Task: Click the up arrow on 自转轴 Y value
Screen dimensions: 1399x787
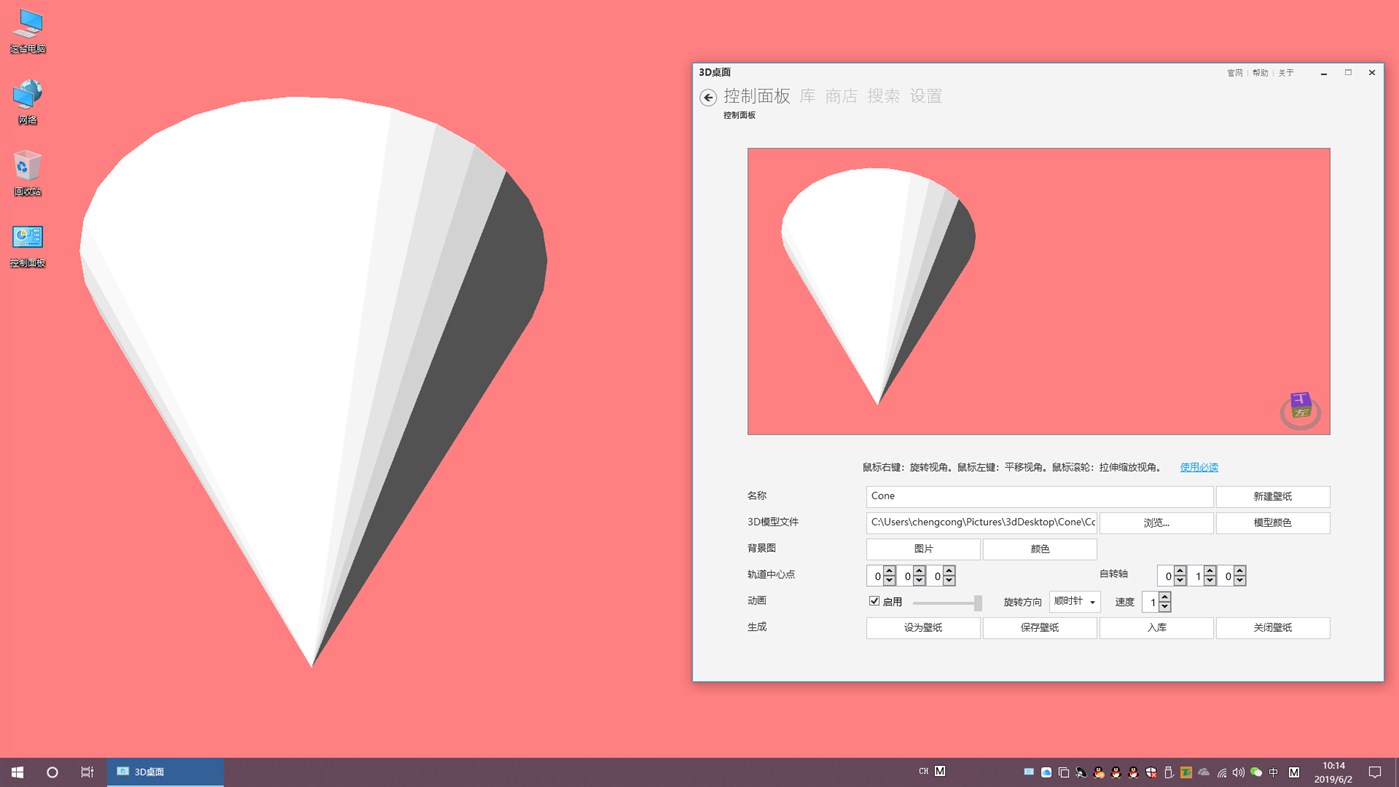Action: [1210, 570]
